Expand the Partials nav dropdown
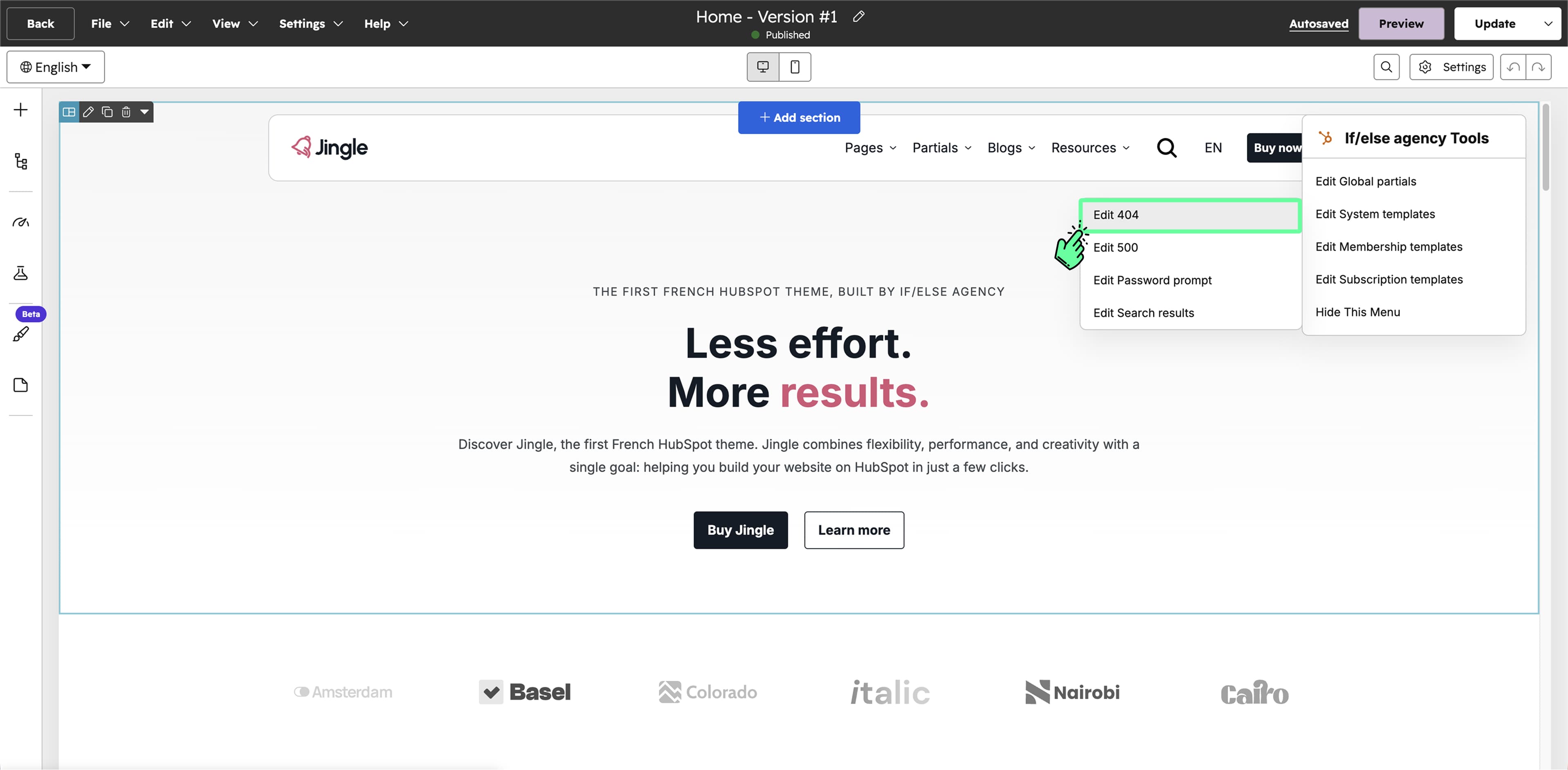The image size is (1568, 770). 941,148
